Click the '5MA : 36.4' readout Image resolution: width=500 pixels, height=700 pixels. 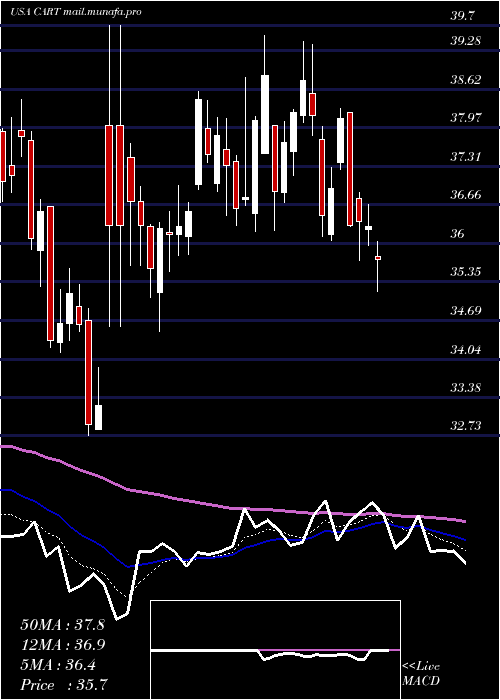pos(58,665)
